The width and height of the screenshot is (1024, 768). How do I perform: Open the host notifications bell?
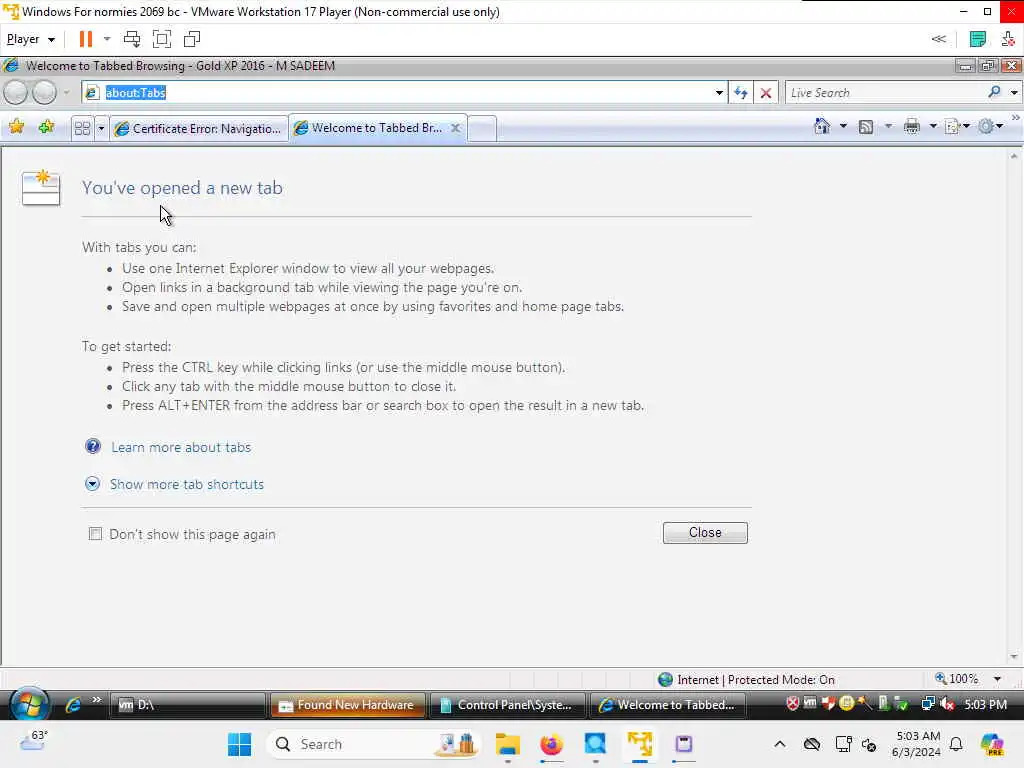point(956,744)
